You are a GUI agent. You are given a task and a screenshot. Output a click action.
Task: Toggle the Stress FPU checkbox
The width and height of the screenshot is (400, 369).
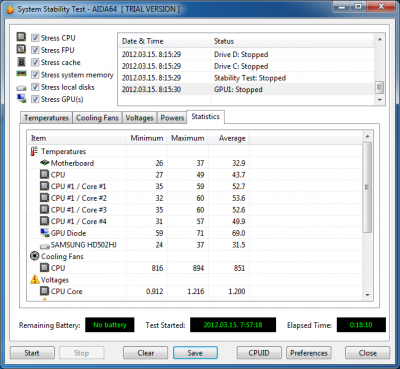(x=35, y=50)
